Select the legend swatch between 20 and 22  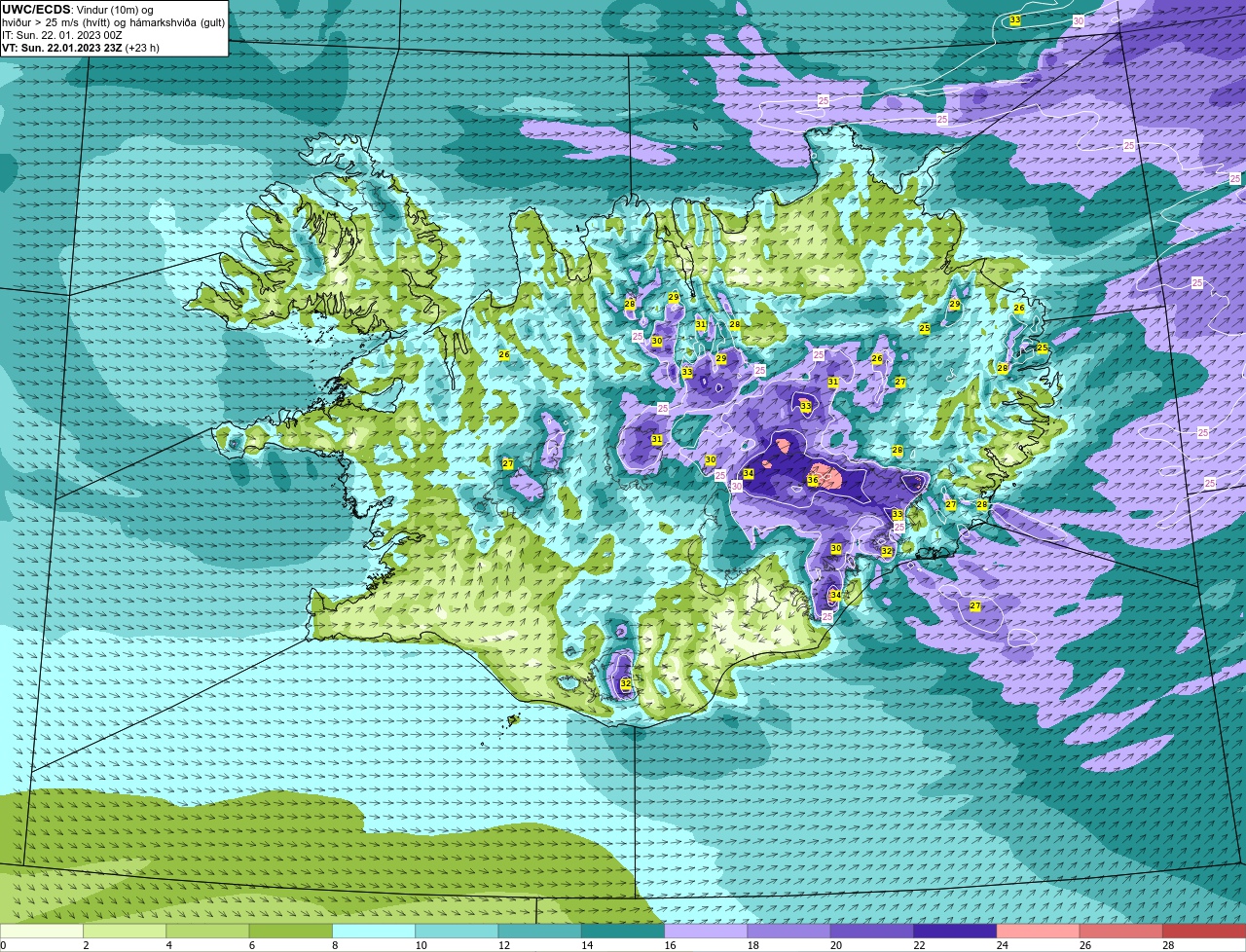pos(872,932)
